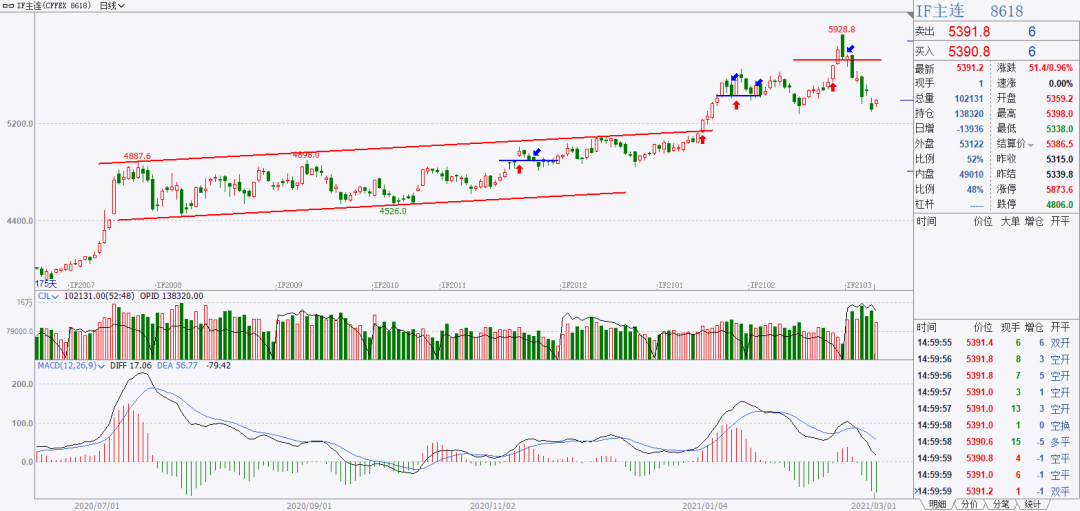Click the 175天 label on chart
The image size is (1080, 511).
[x=46, y=284]
